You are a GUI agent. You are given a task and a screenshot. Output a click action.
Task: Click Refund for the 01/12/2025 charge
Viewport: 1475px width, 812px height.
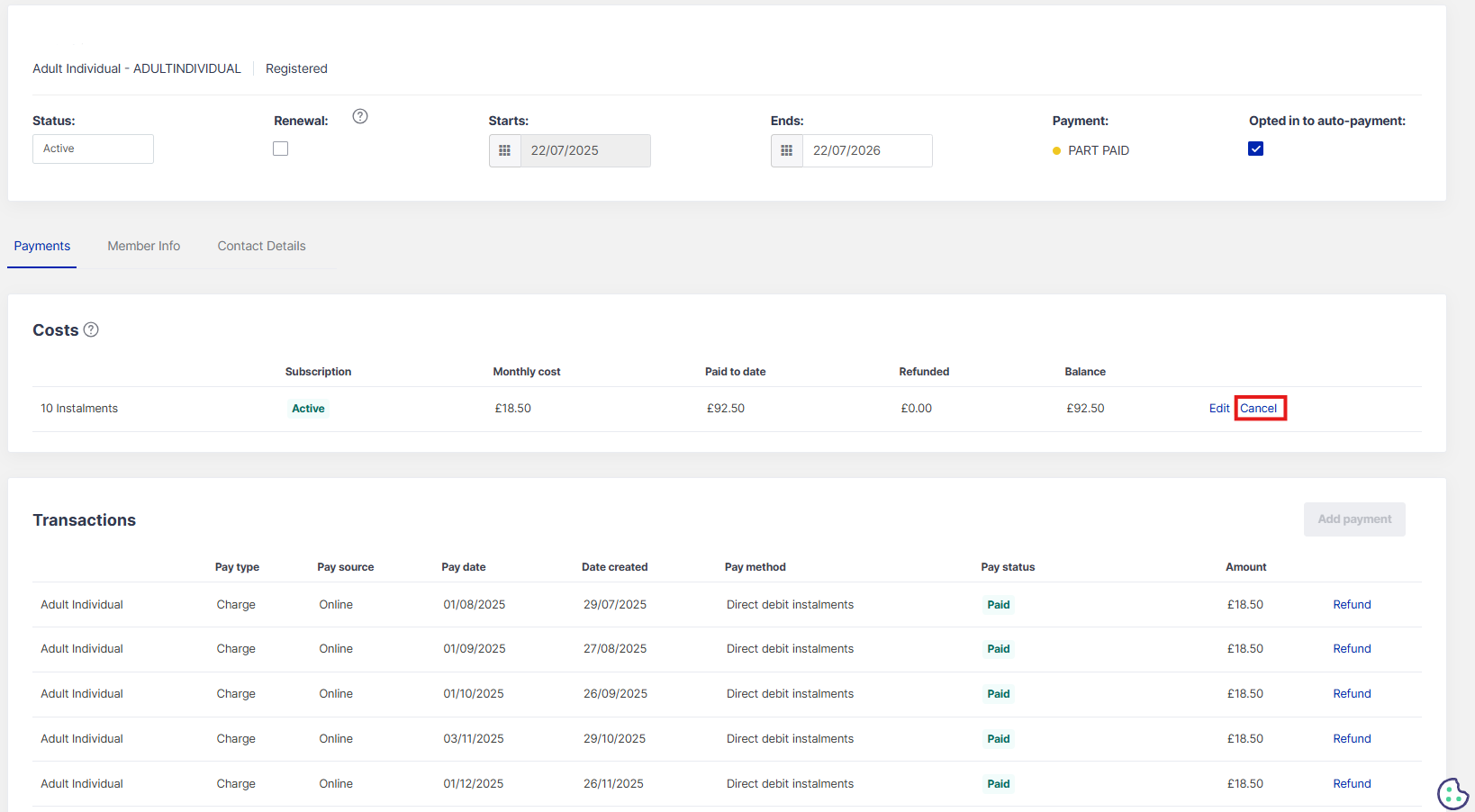tap(1352, 783)
